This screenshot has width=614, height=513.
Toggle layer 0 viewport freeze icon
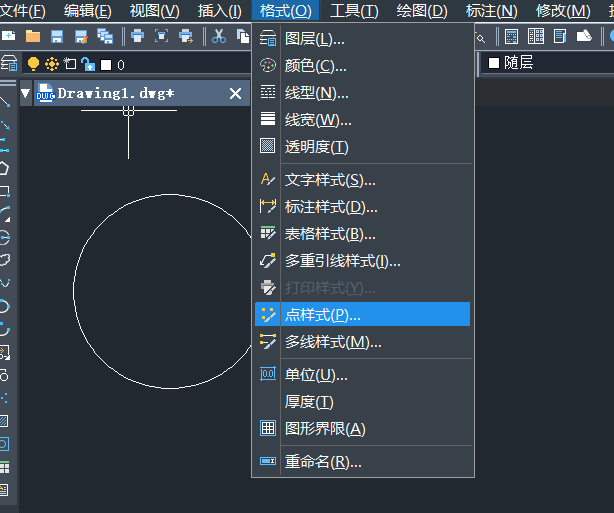click(x=70, y=63)
